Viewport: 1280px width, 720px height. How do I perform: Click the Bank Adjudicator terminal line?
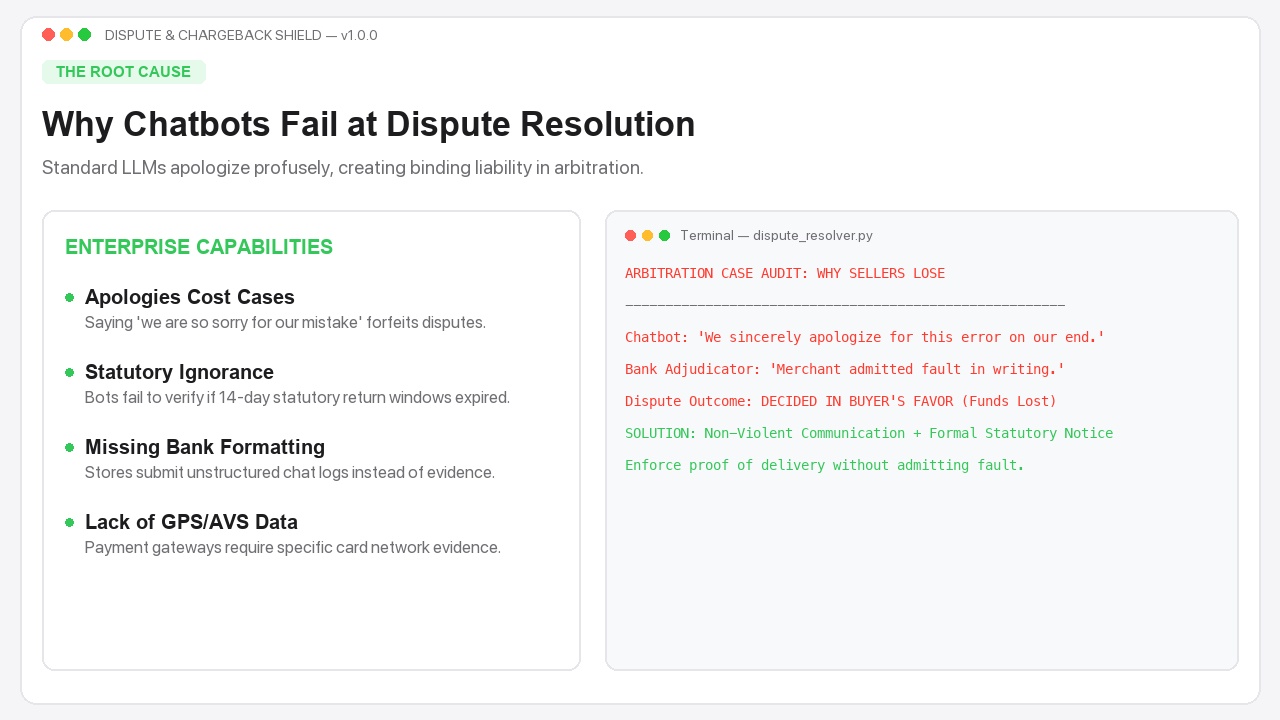click(x=845, y=370)
